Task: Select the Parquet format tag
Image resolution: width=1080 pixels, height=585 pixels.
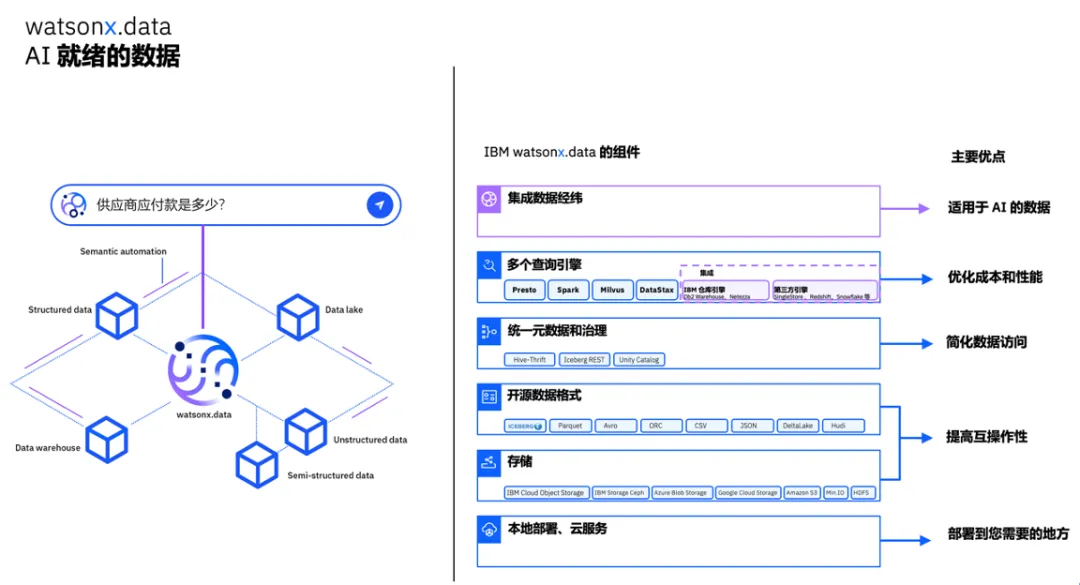Action: pos(570,426)
